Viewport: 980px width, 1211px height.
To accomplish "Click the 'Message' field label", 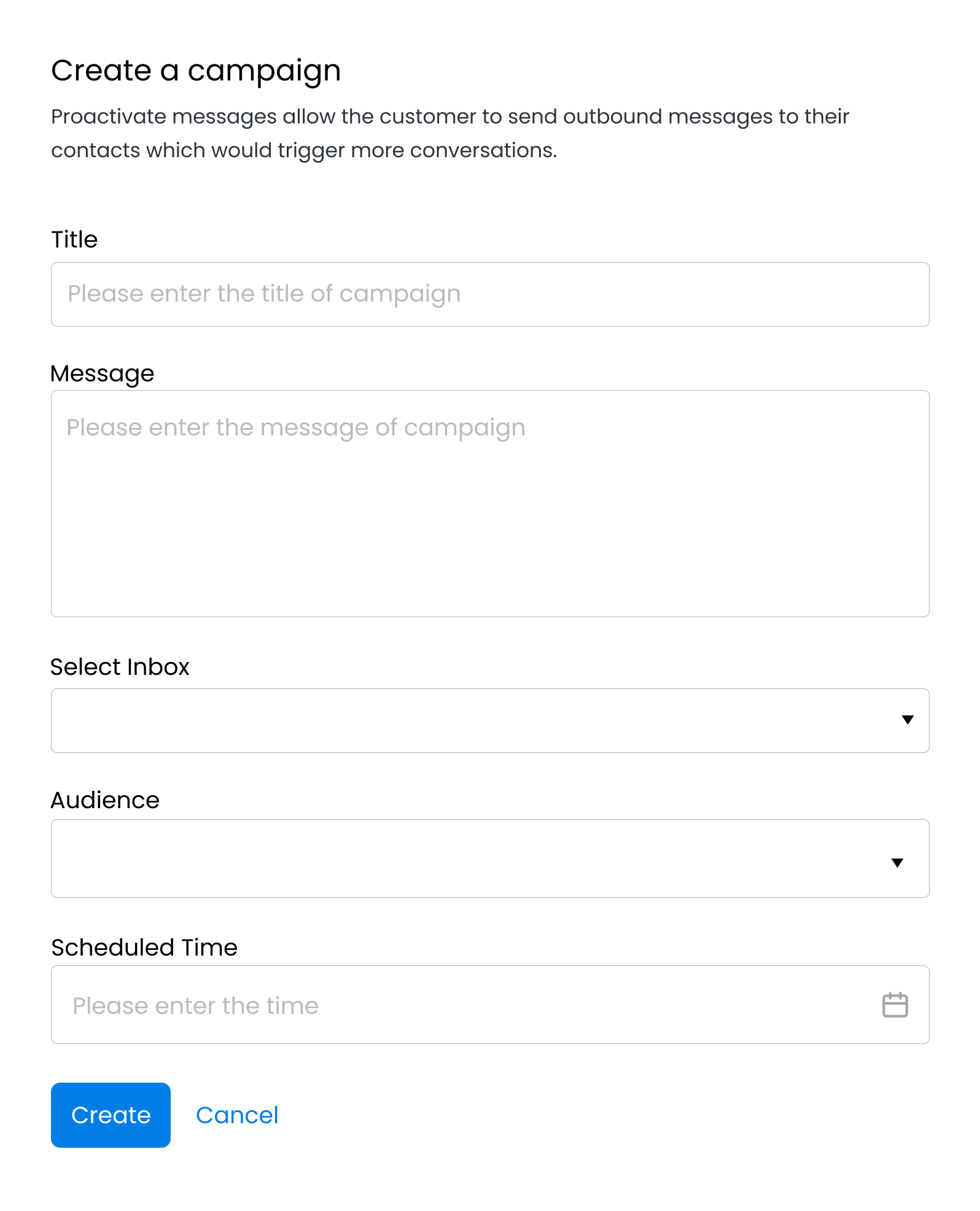I will (x=103, y=373).
